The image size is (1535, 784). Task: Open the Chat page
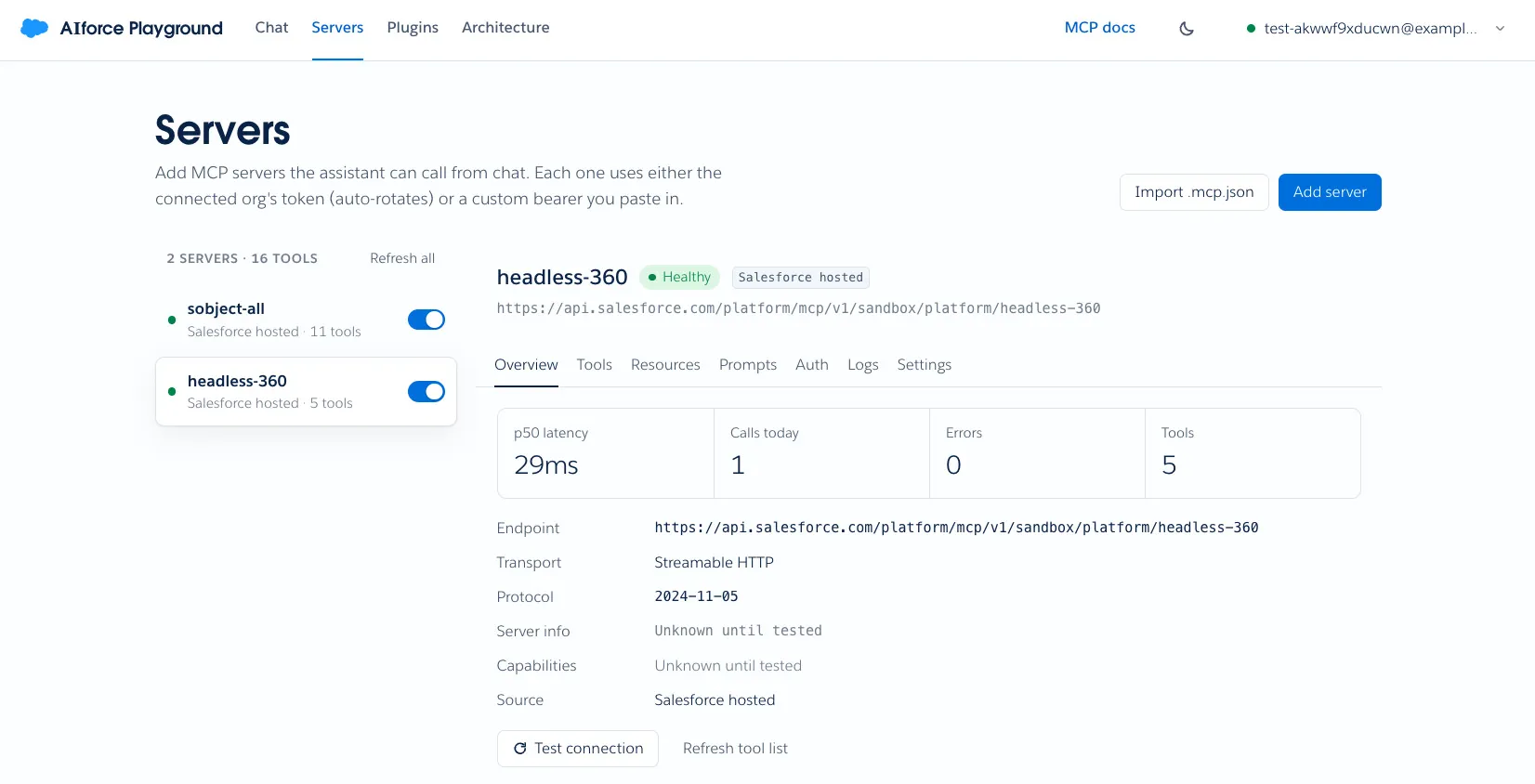tap(271, 28)
